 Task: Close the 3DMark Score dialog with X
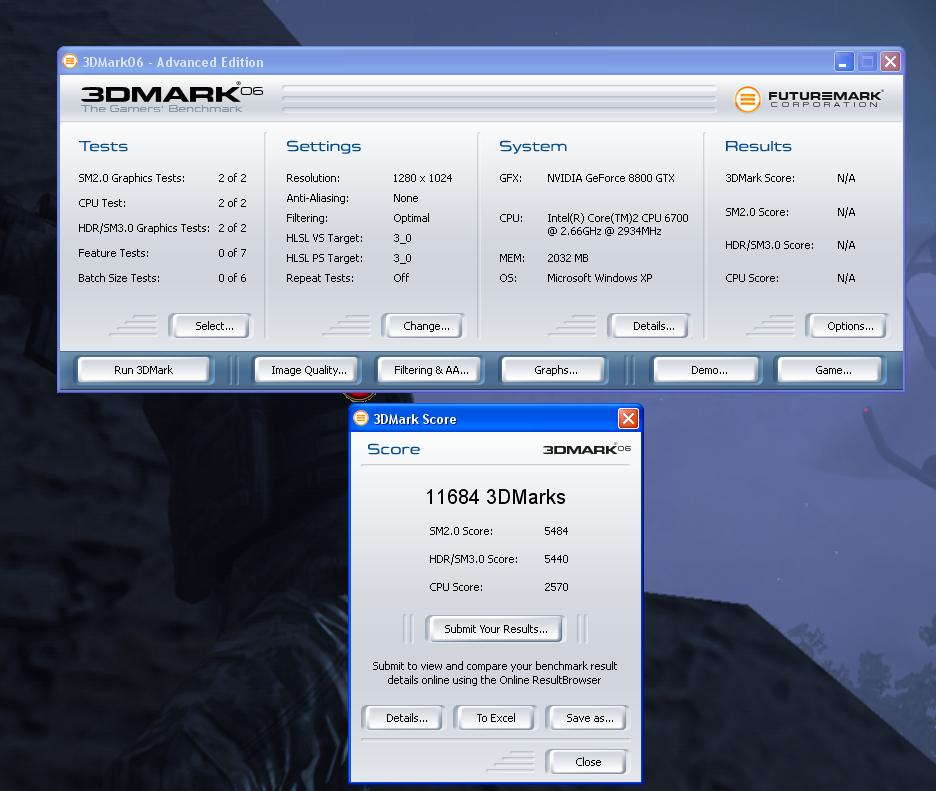click(628, 418)
